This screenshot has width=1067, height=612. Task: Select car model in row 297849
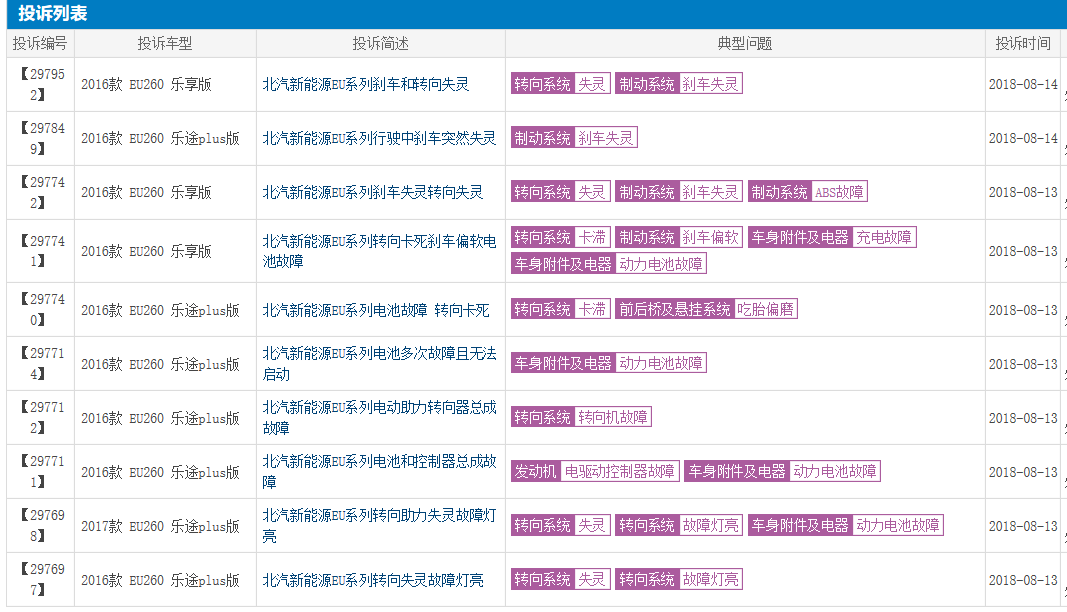[x=161, y=138]
